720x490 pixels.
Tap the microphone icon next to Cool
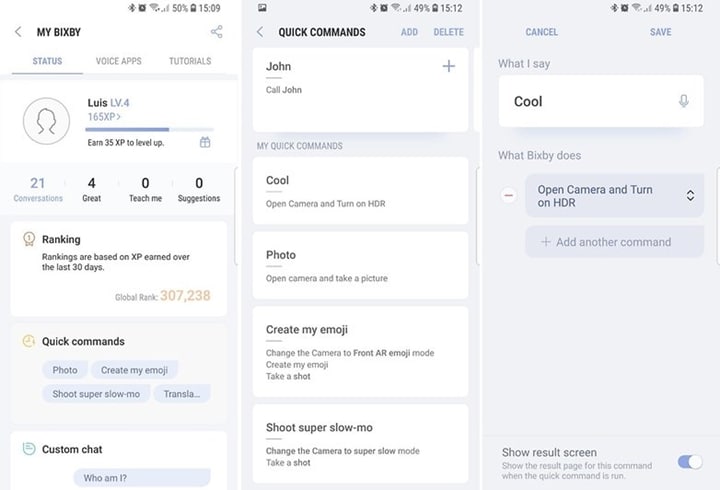click(x=684, y=101)
